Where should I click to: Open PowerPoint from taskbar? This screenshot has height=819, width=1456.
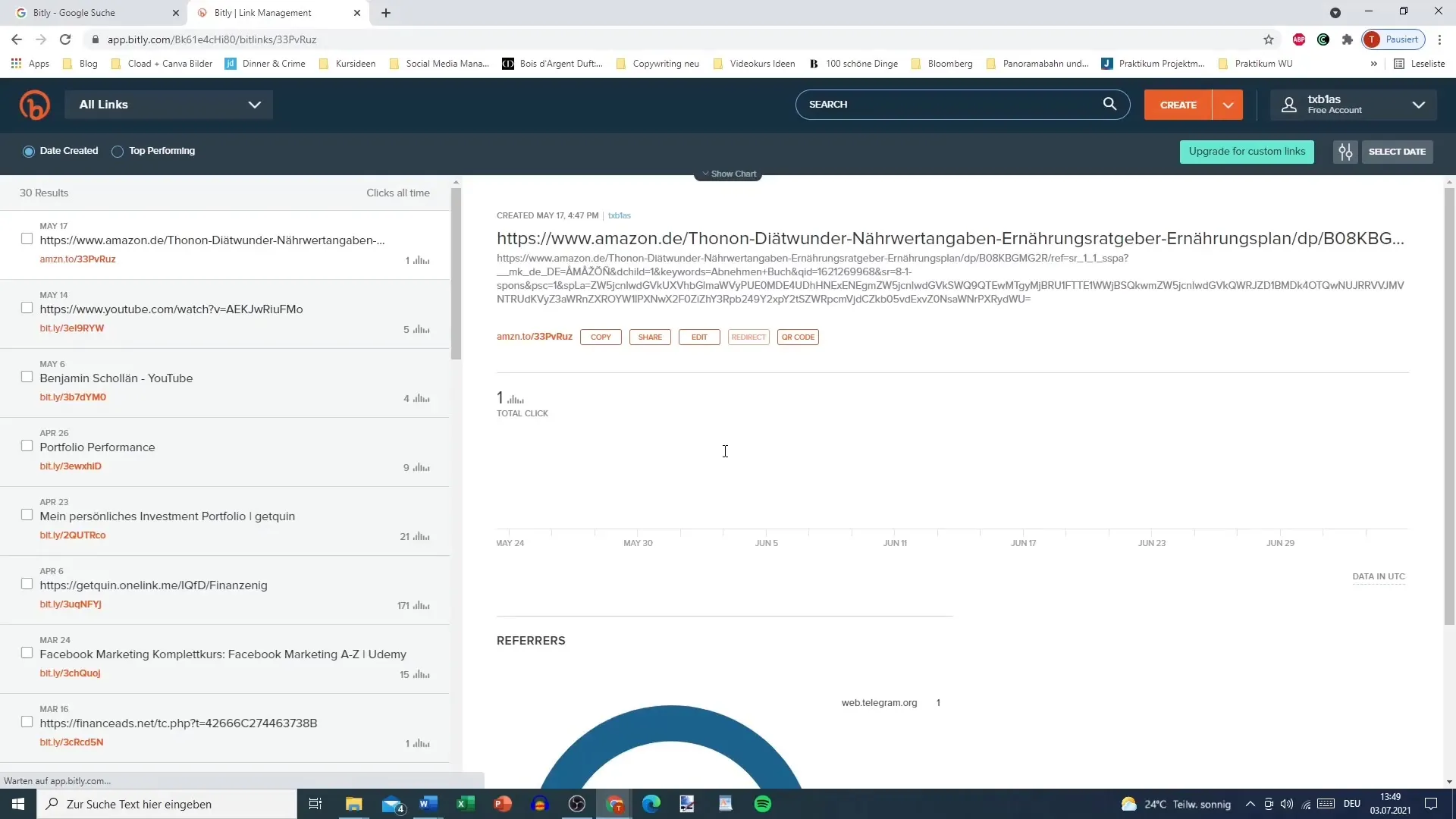point(503,804)
